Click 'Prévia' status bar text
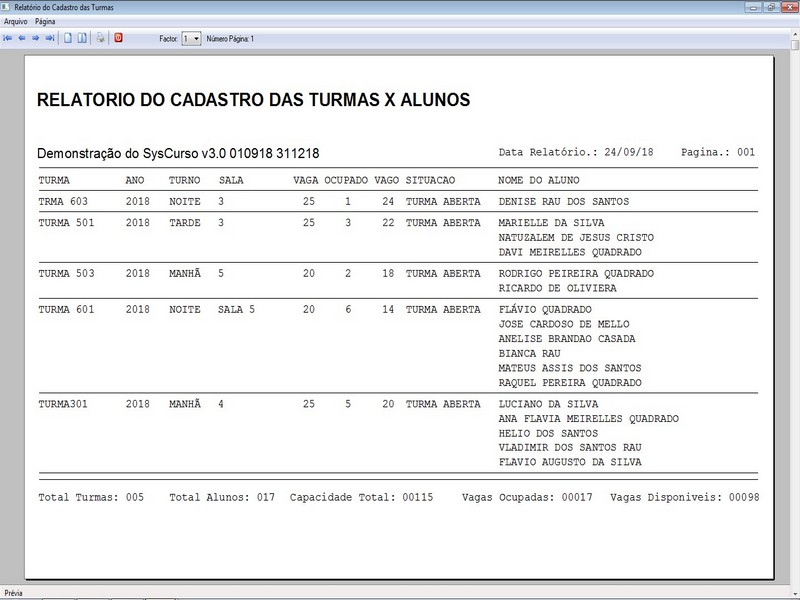The height and width of the screenshot is (600, 800). point(14,593)
